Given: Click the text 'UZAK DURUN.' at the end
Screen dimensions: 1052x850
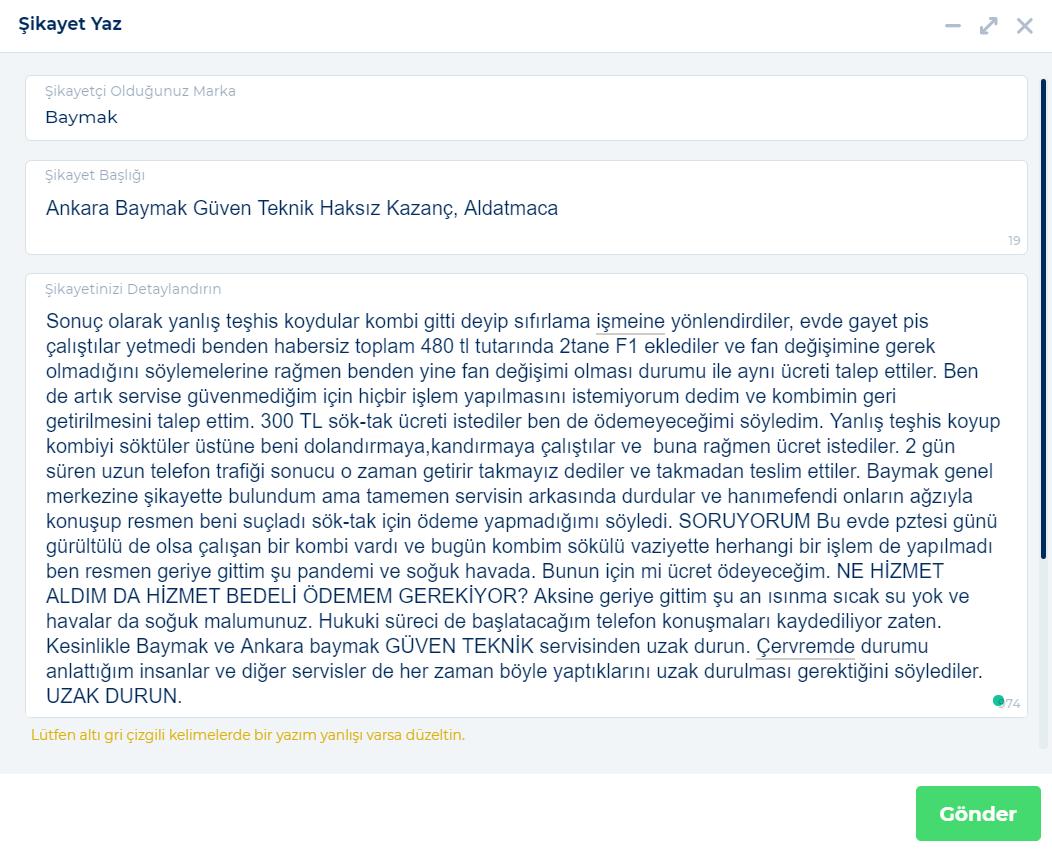Looking at the screenshot, I should (x=114, y=696).
